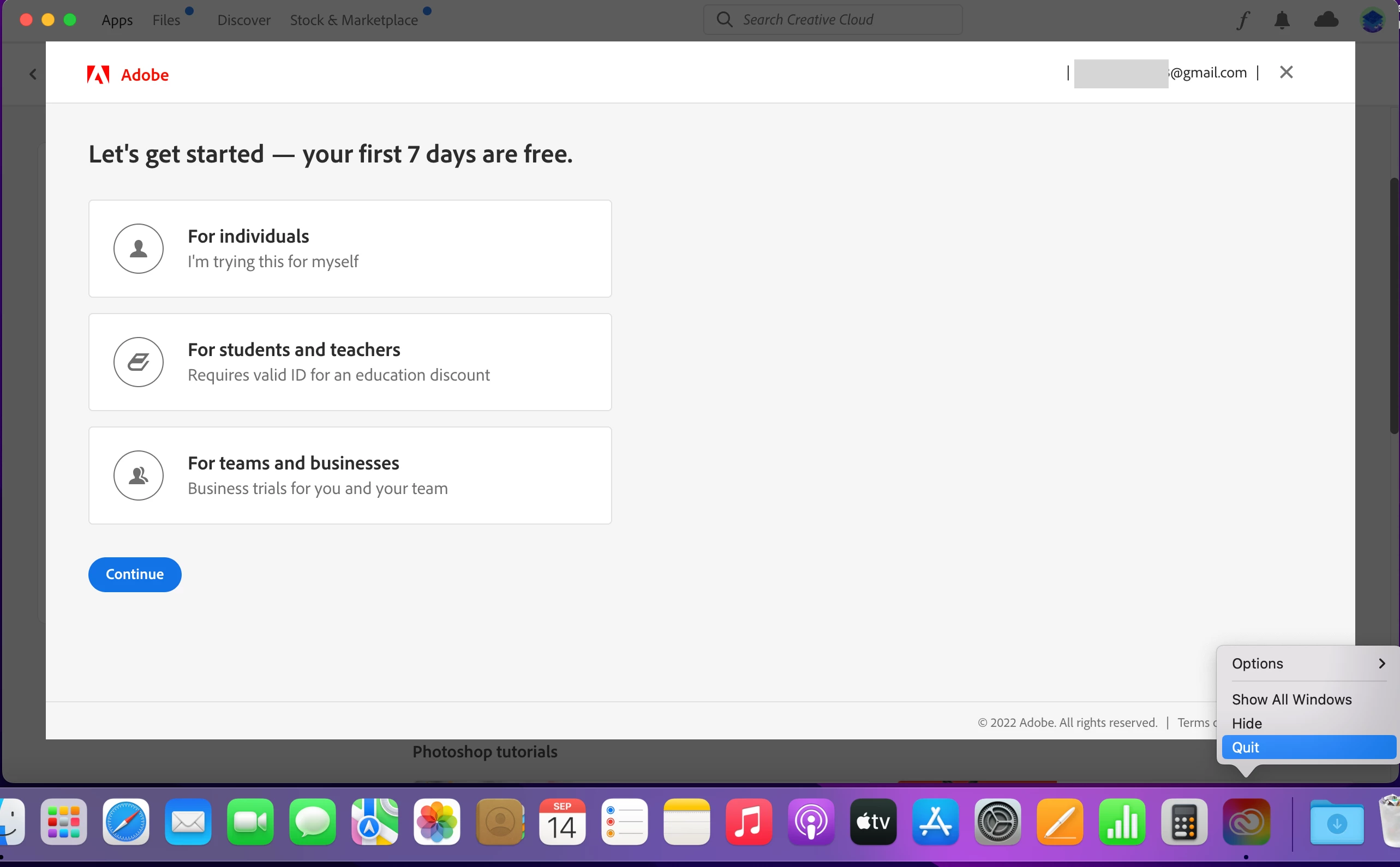
Task: Open the notifications bell icon
Action: pos(1282,21)
